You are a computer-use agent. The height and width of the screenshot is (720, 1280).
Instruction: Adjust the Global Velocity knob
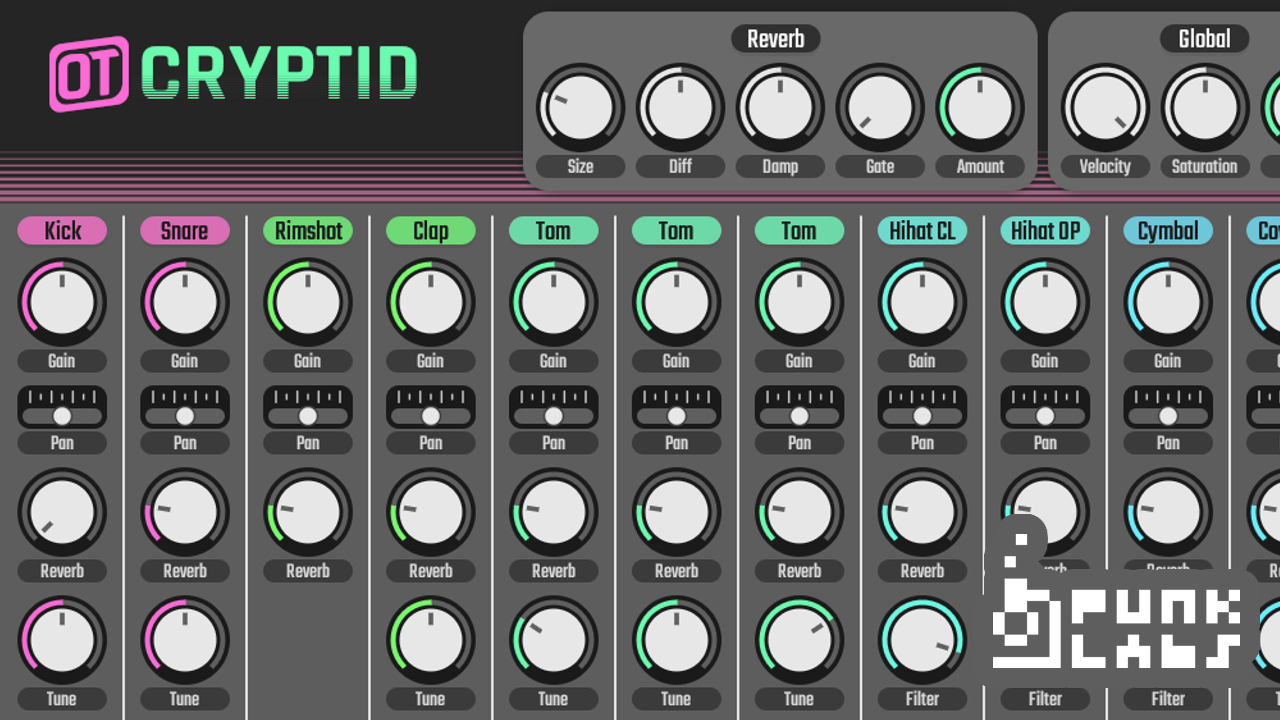click(x=1105, y=107)
